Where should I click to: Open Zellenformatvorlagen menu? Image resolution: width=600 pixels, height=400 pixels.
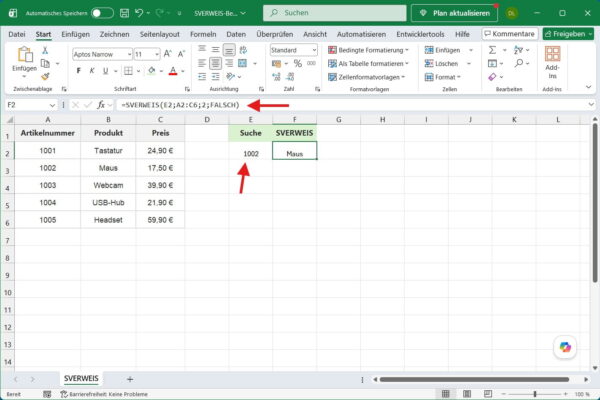[366, 77]
